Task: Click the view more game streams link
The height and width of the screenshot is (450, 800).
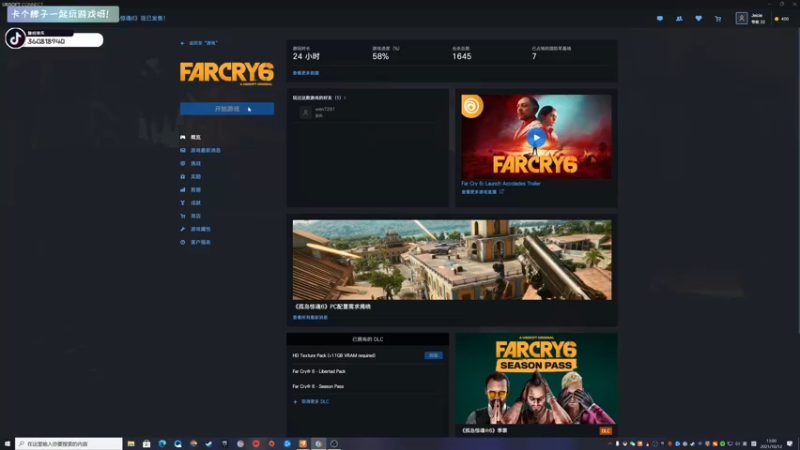Action: [482, 192]
